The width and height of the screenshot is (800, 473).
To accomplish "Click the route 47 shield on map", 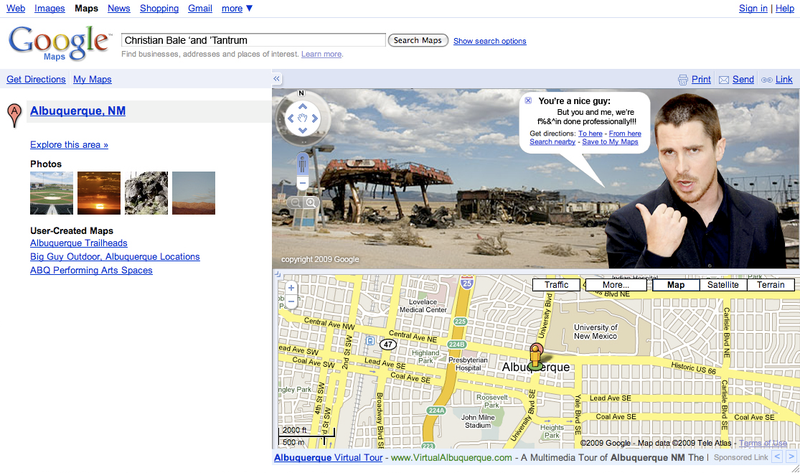I will coord(388,344).
